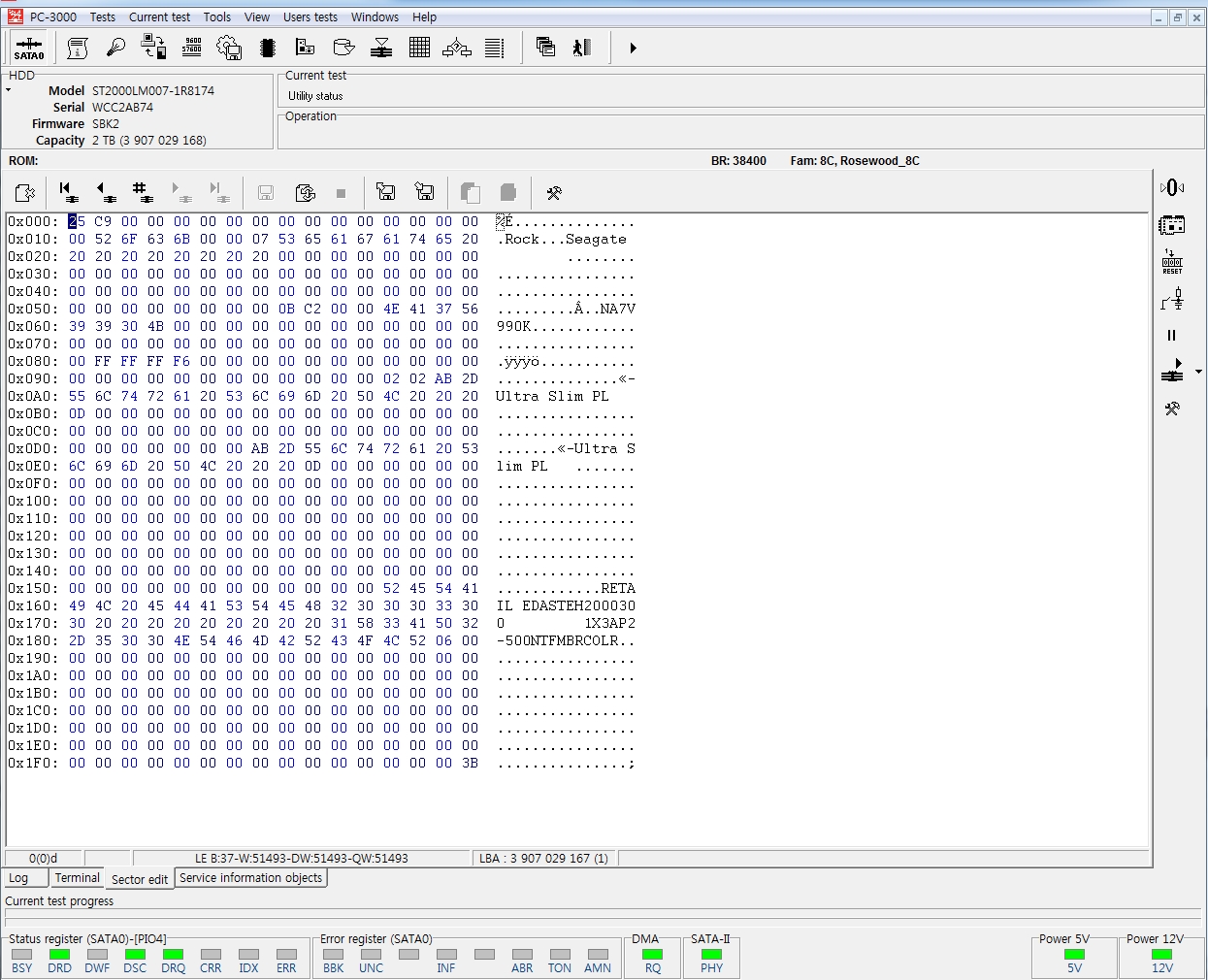Open the Service information objects tab
1208x980 pixels.
coord(250,878)
